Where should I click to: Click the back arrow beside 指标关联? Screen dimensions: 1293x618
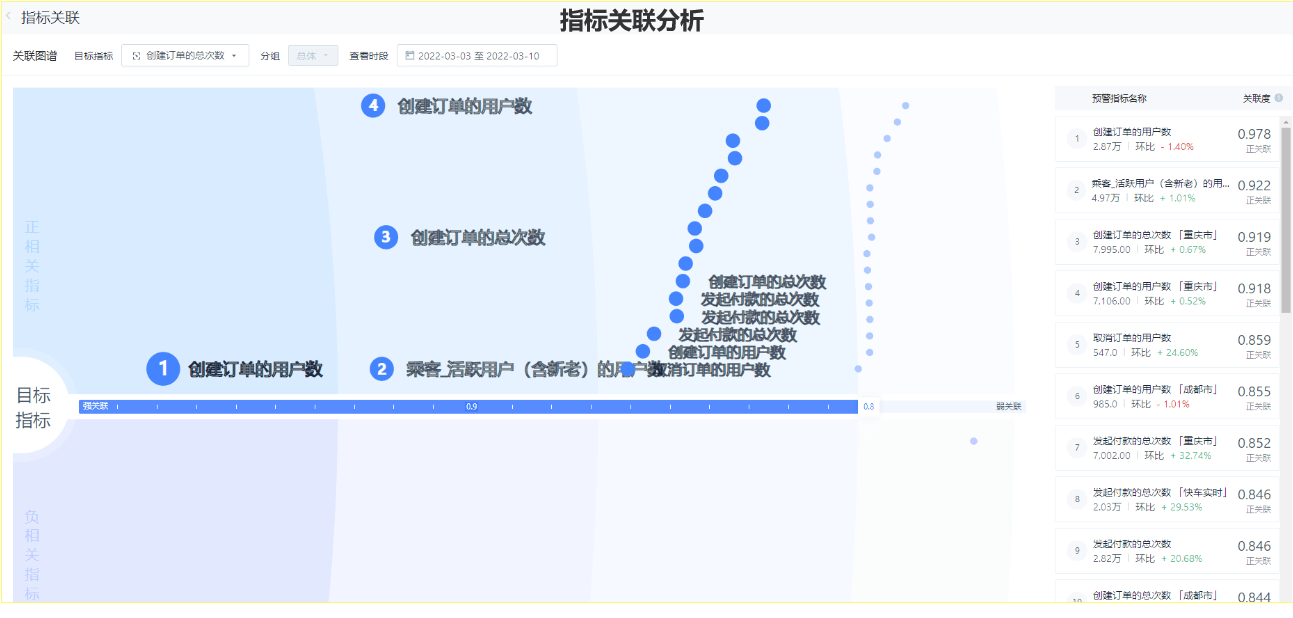[x=9, y=16]
